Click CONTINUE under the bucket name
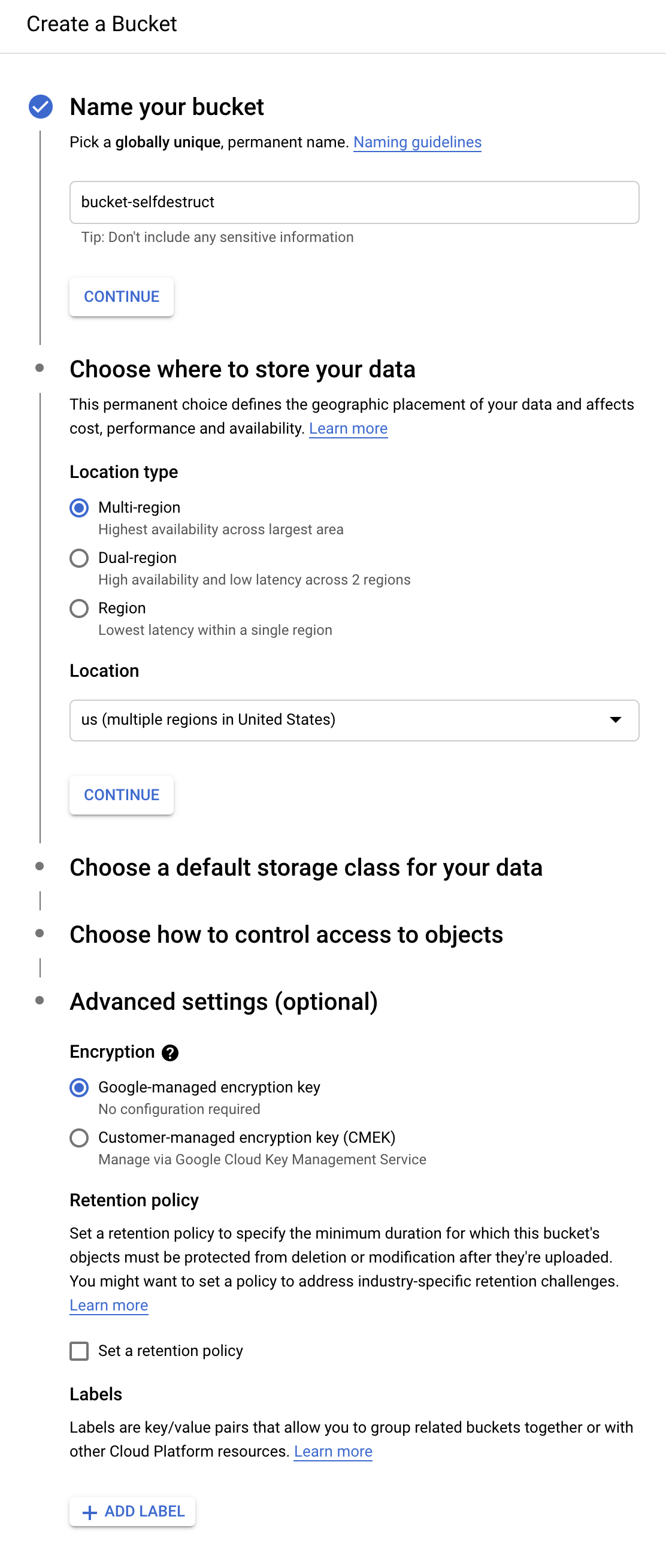666x1568 pixels. tap(121, 296)
